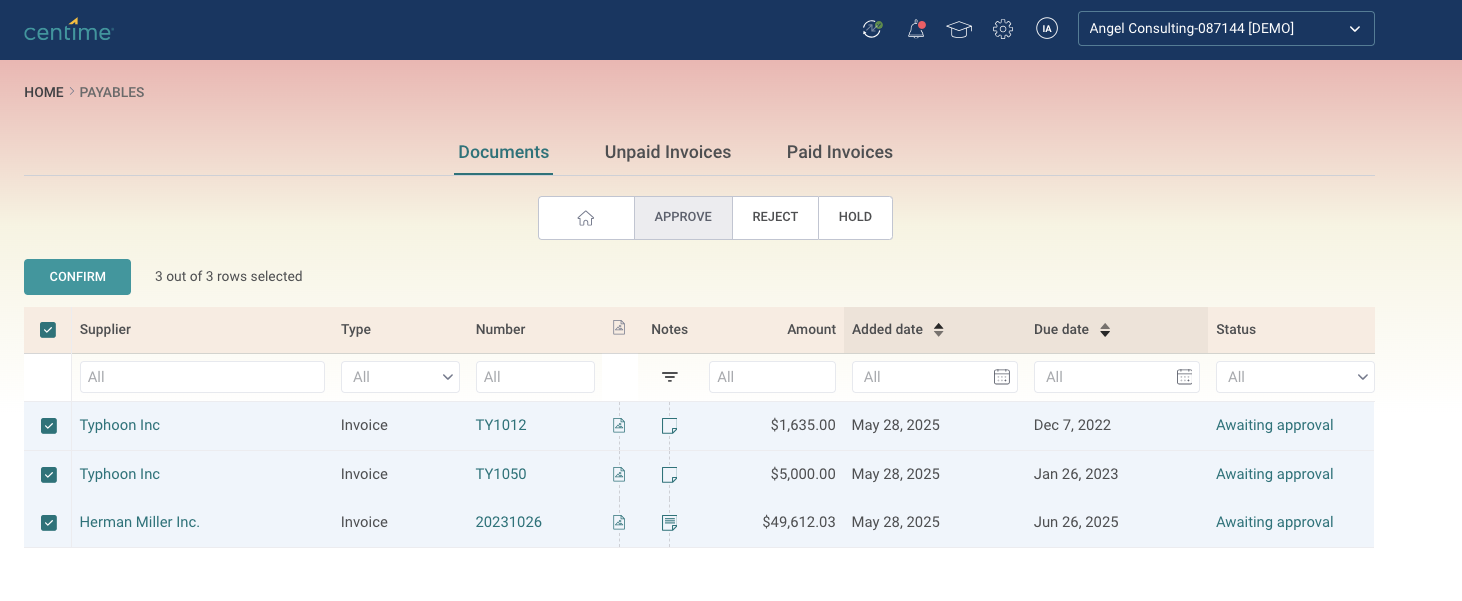This screenshot has height=601, width=1462.
Task: Focus the Number filter field
Action: pyautogui.click(x=535, y=377)
